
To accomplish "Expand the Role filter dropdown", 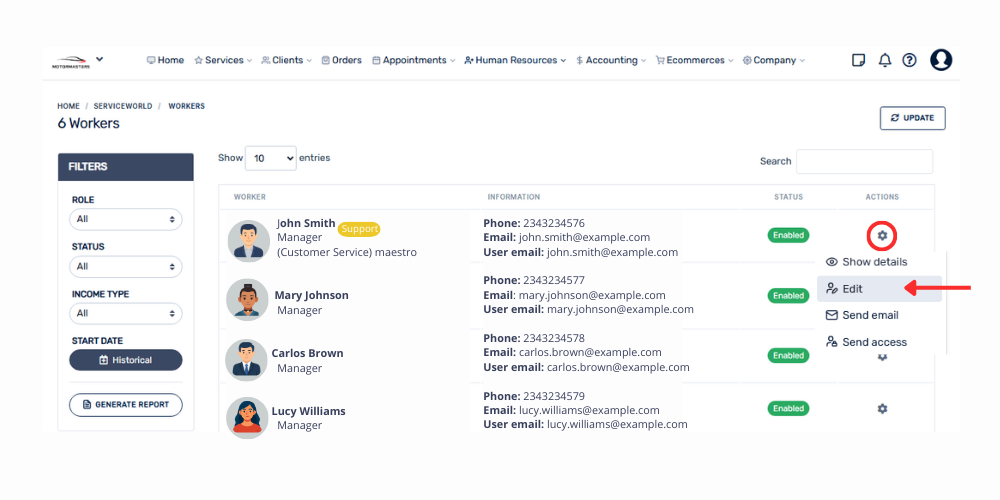I will pyautogui.click(x=125, y=219).
